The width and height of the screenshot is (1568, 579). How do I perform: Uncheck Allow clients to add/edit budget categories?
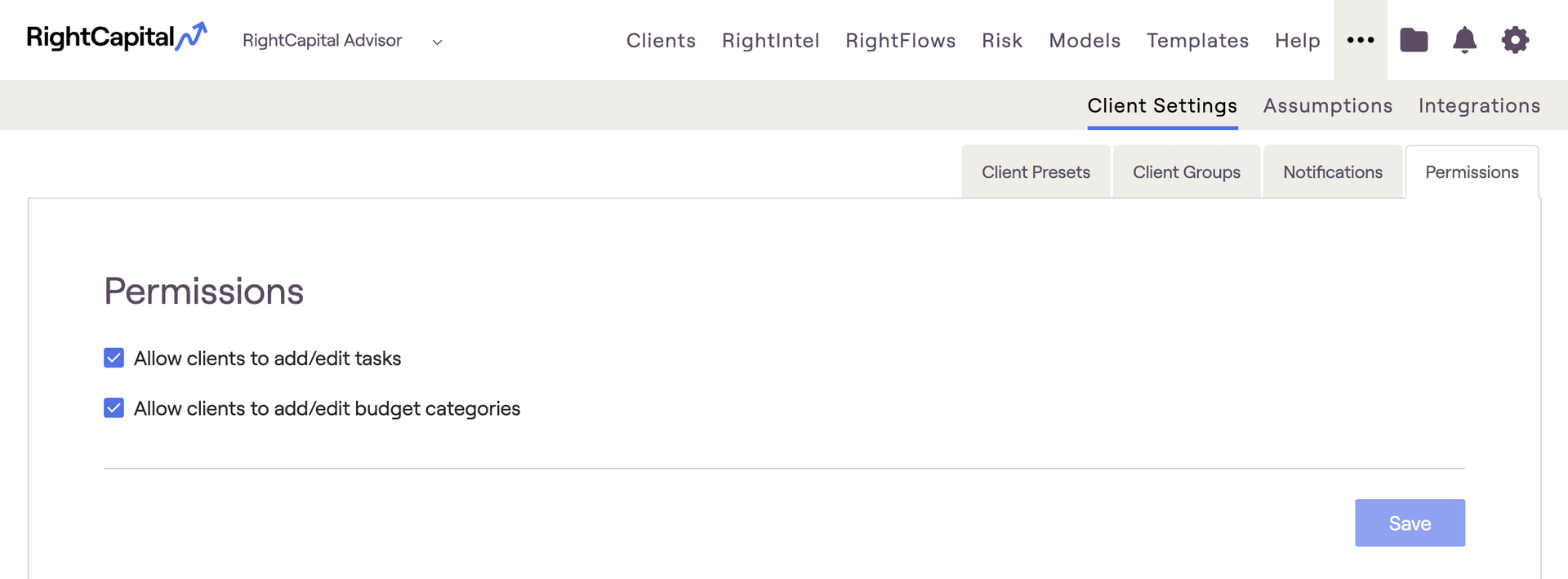click(x=114, y=408)
